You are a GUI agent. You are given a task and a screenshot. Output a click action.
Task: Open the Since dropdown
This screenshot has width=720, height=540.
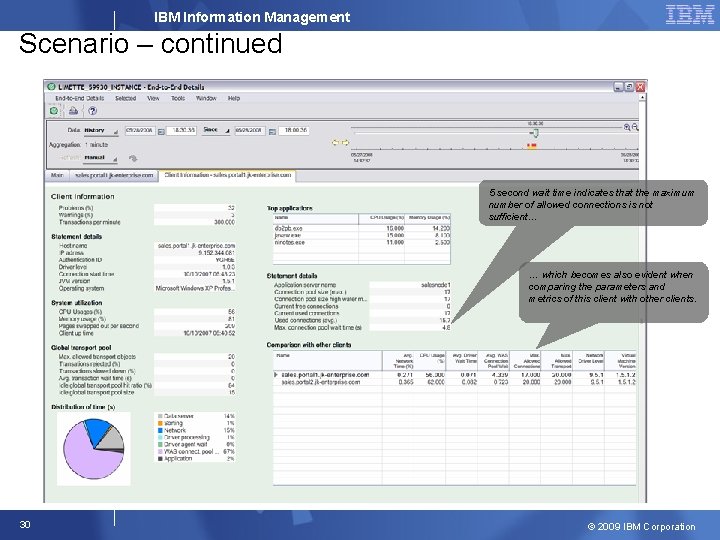click(x=216, y=130)
